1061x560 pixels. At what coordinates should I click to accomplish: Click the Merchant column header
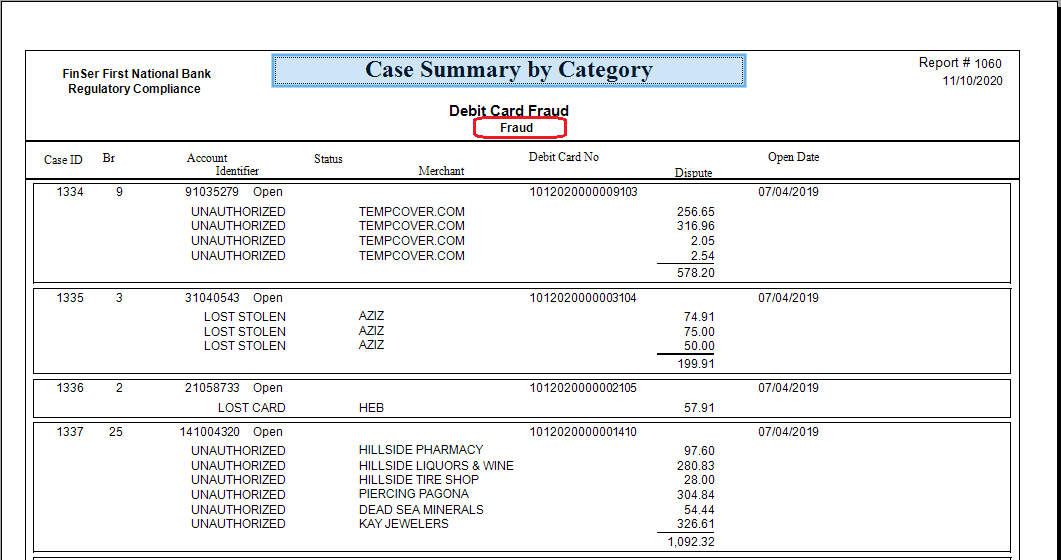pyautogui.click(x=441, y=171)
